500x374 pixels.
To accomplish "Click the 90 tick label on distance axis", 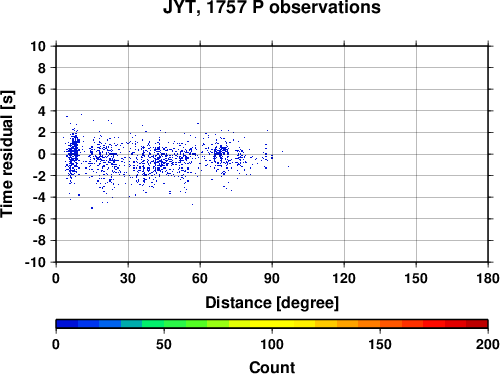I will point(272,278).
